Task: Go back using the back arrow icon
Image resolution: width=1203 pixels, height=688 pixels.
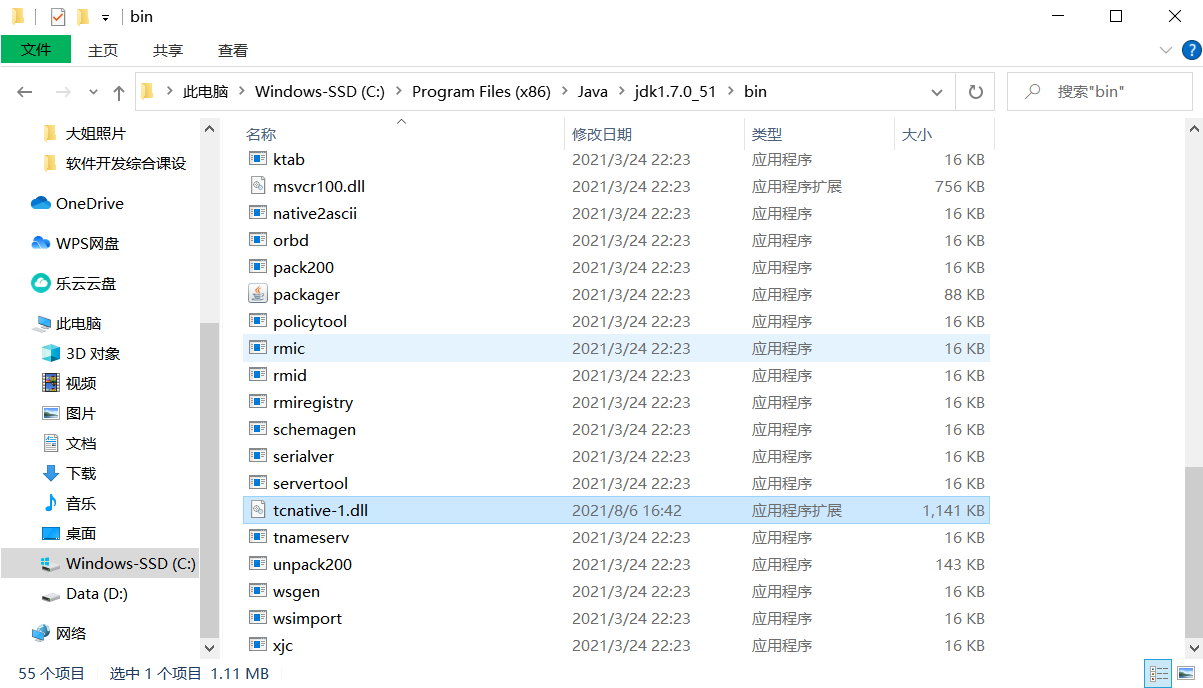Action: pyautogui.click(x=24, y=91)
